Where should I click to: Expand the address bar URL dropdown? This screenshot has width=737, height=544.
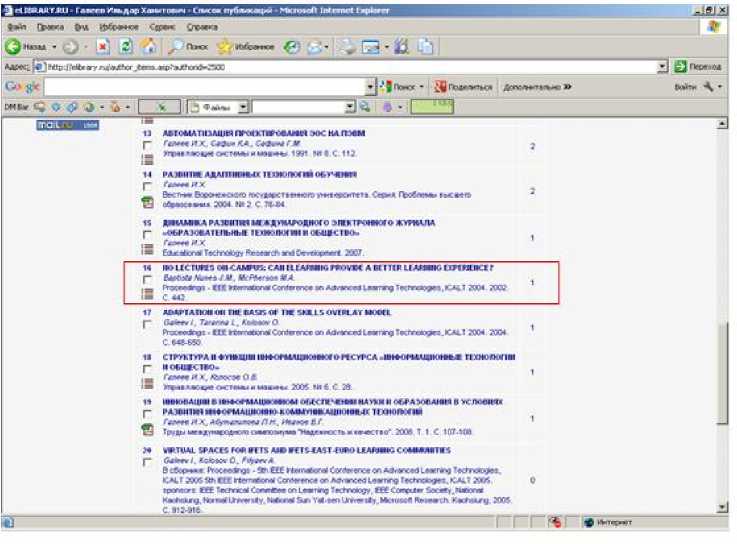tap(663, 67)
